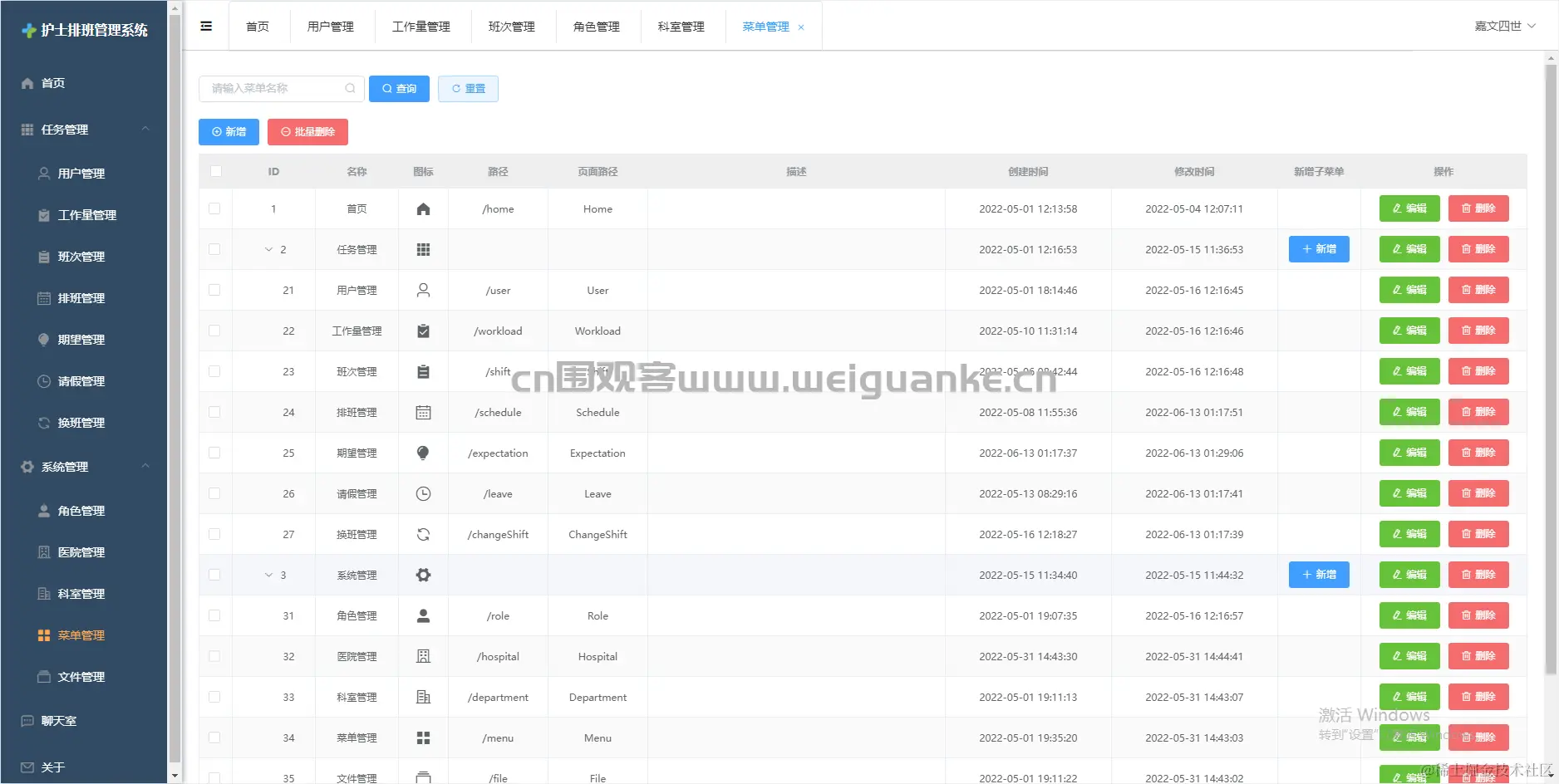The width and height of the screenshot is (1559, 784).
Task: Click the 用户管理 person icon in sidebar
Action: 44,174
